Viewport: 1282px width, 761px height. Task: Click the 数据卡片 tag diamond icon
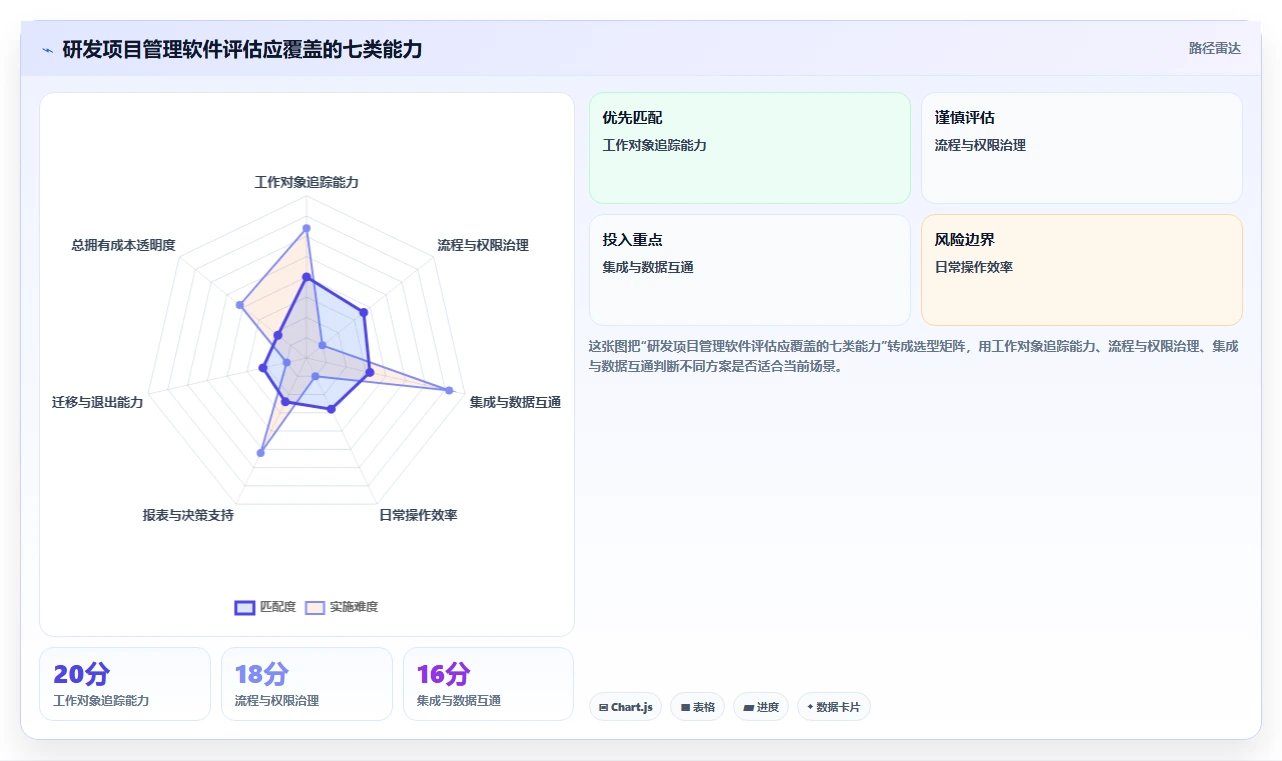click(810, 706)
